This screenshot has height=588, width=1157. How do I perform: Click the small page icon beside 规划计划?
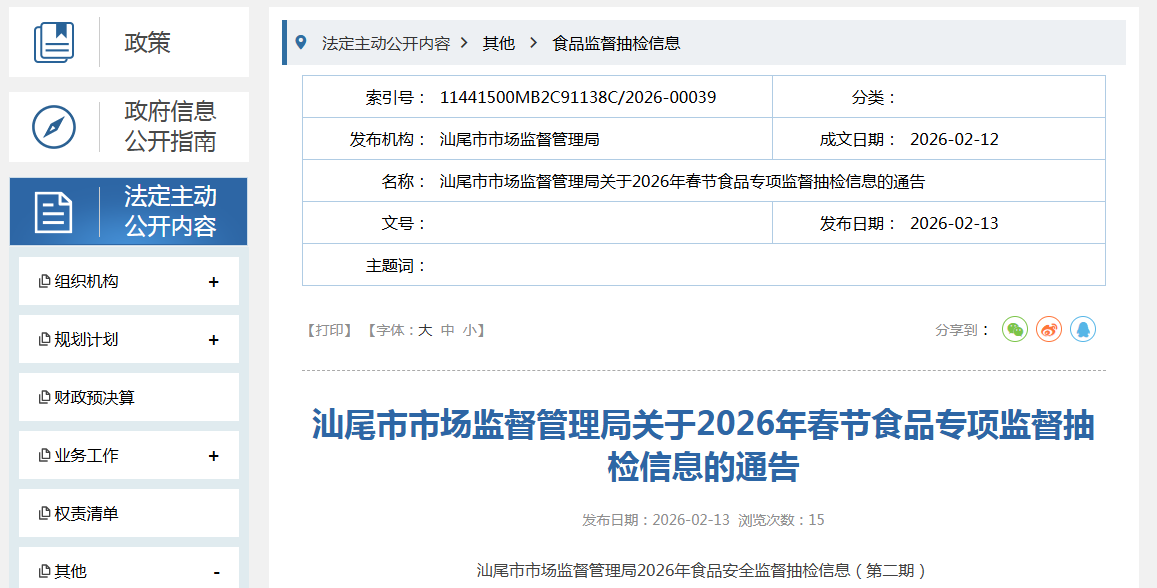coord(44,339)
